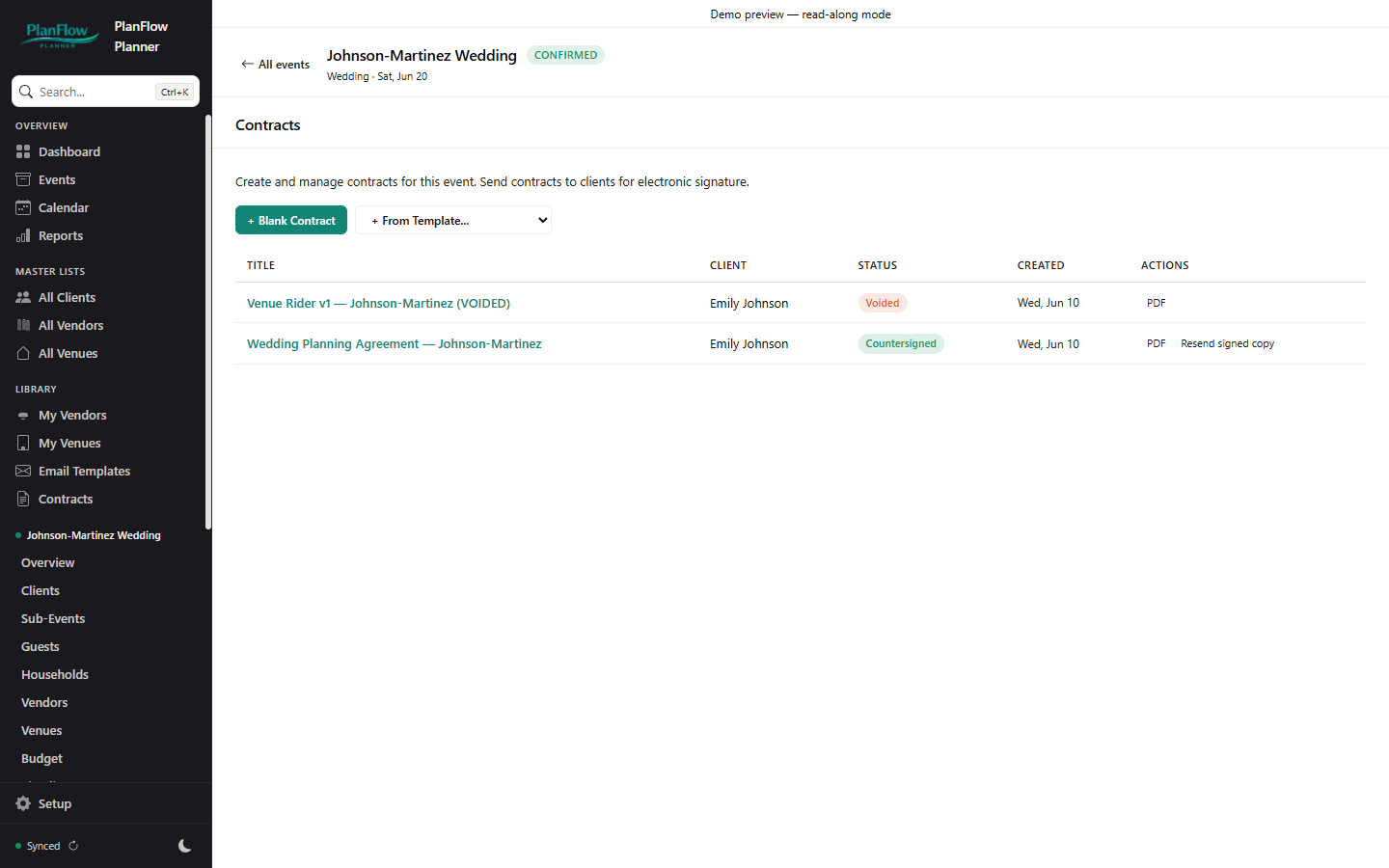Click Emily Johnson in Wedding Planning row
Viewport: 1389px width, 868px height.
[749, 343]
